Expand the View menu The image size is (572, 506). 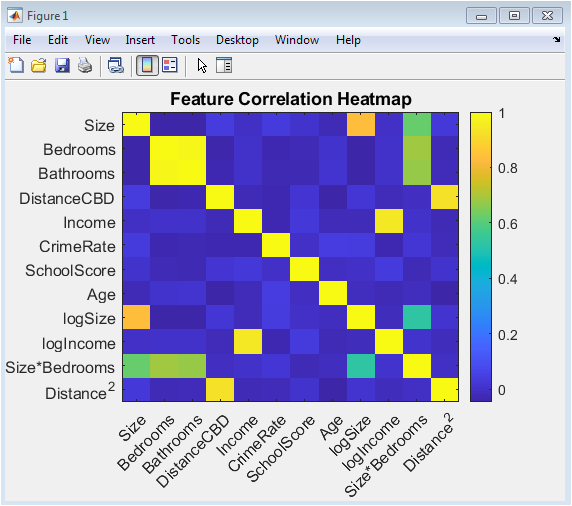tap(97, 40)
